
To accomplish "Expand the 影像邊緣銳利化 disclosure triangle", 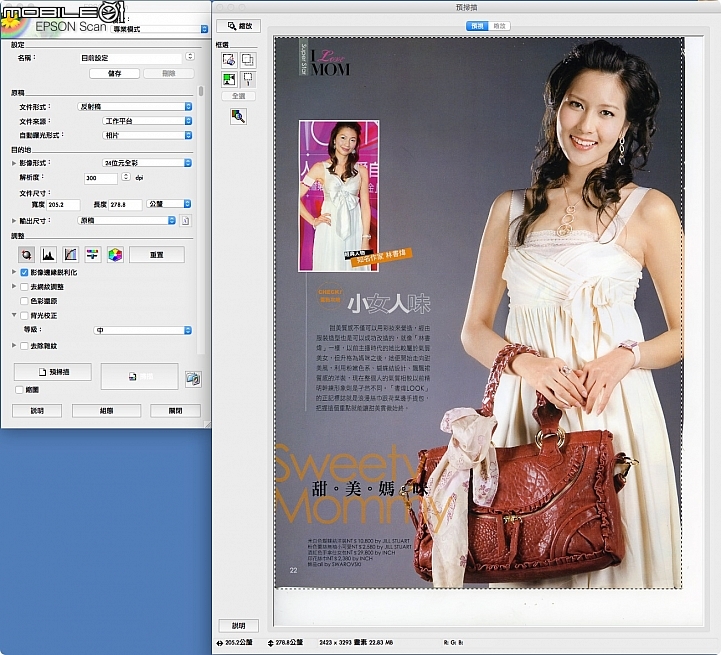I will click(x=14, y=272).
